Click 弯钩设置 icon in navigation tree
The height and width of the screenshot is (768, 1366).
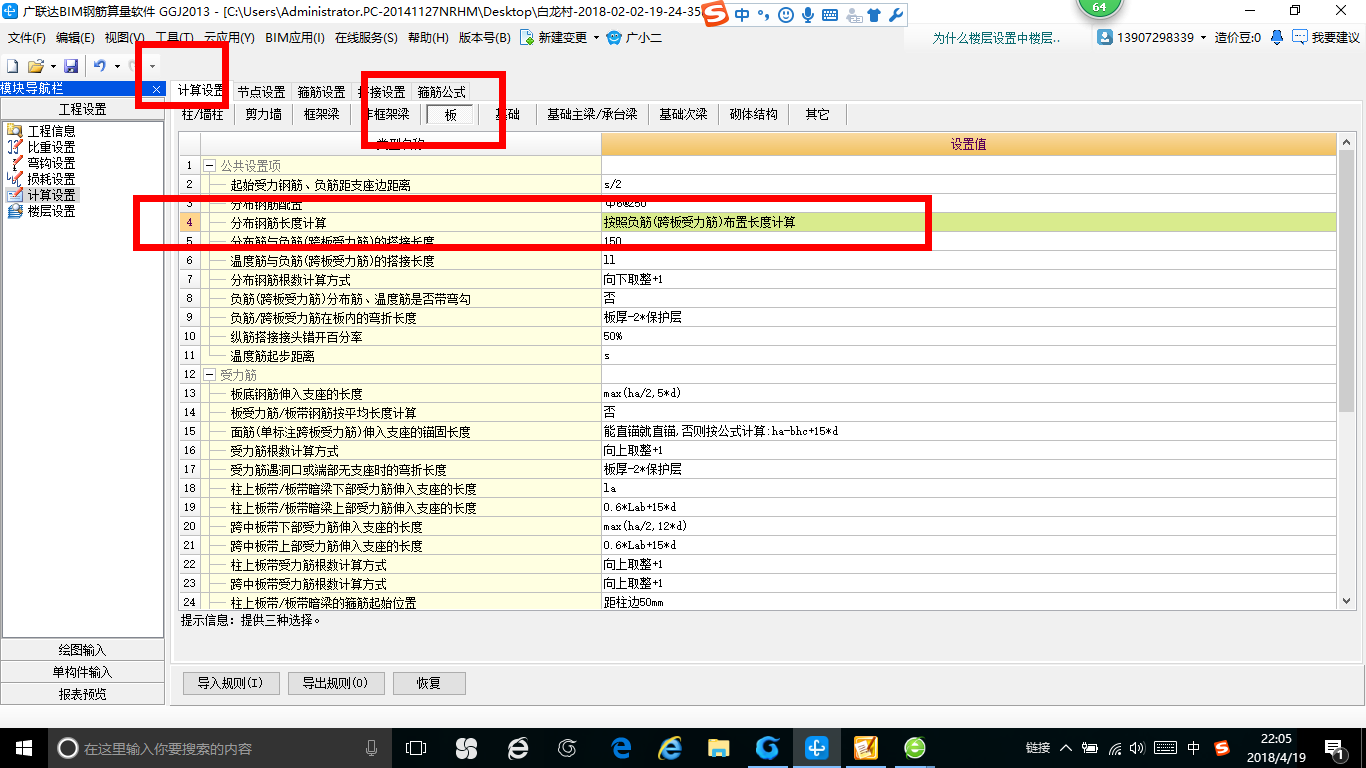pyautogui.click(x=14, y=163)
